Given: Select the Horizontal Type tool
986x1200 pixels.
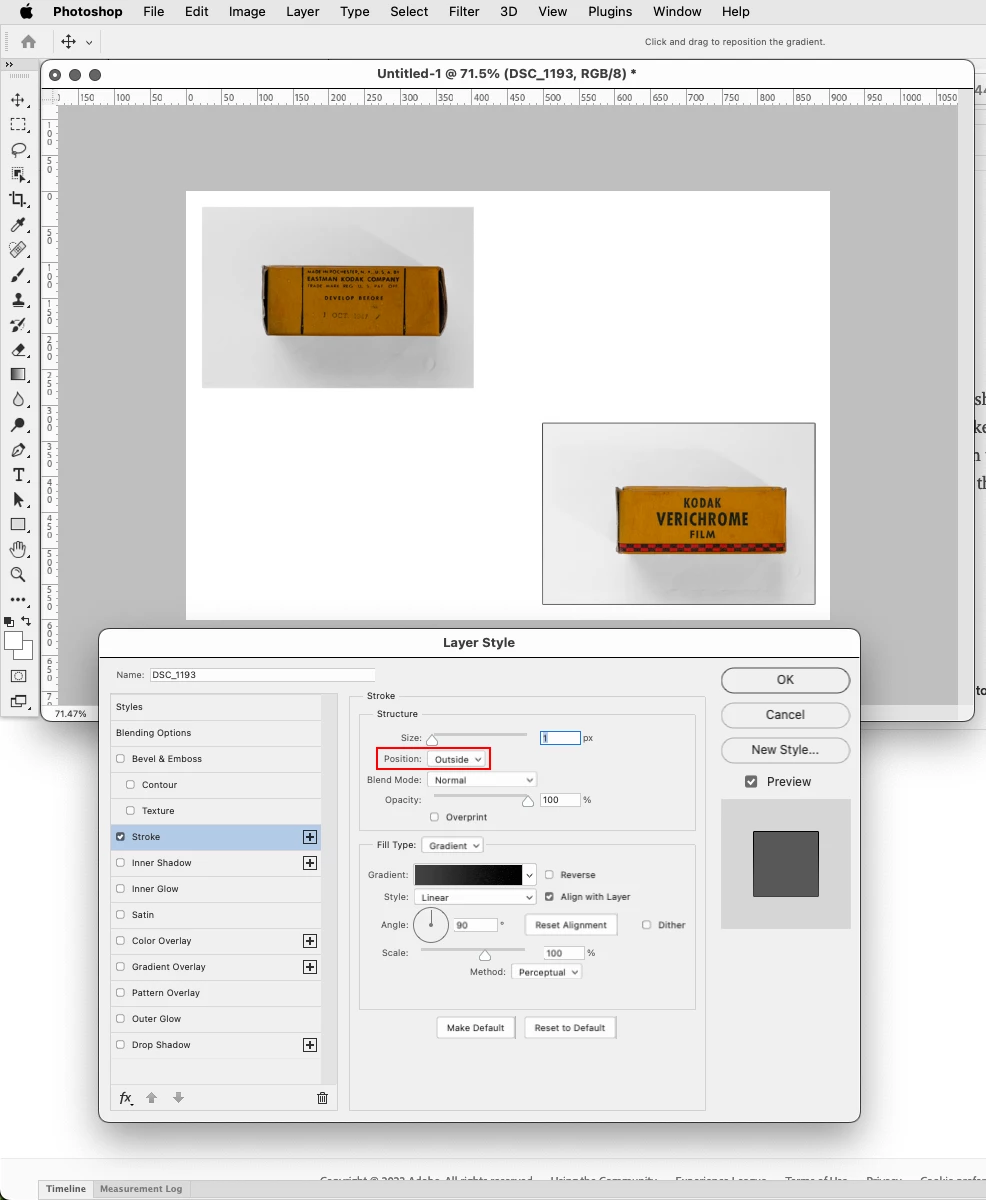Looking at the screenshot, I should tap(18, 475).
